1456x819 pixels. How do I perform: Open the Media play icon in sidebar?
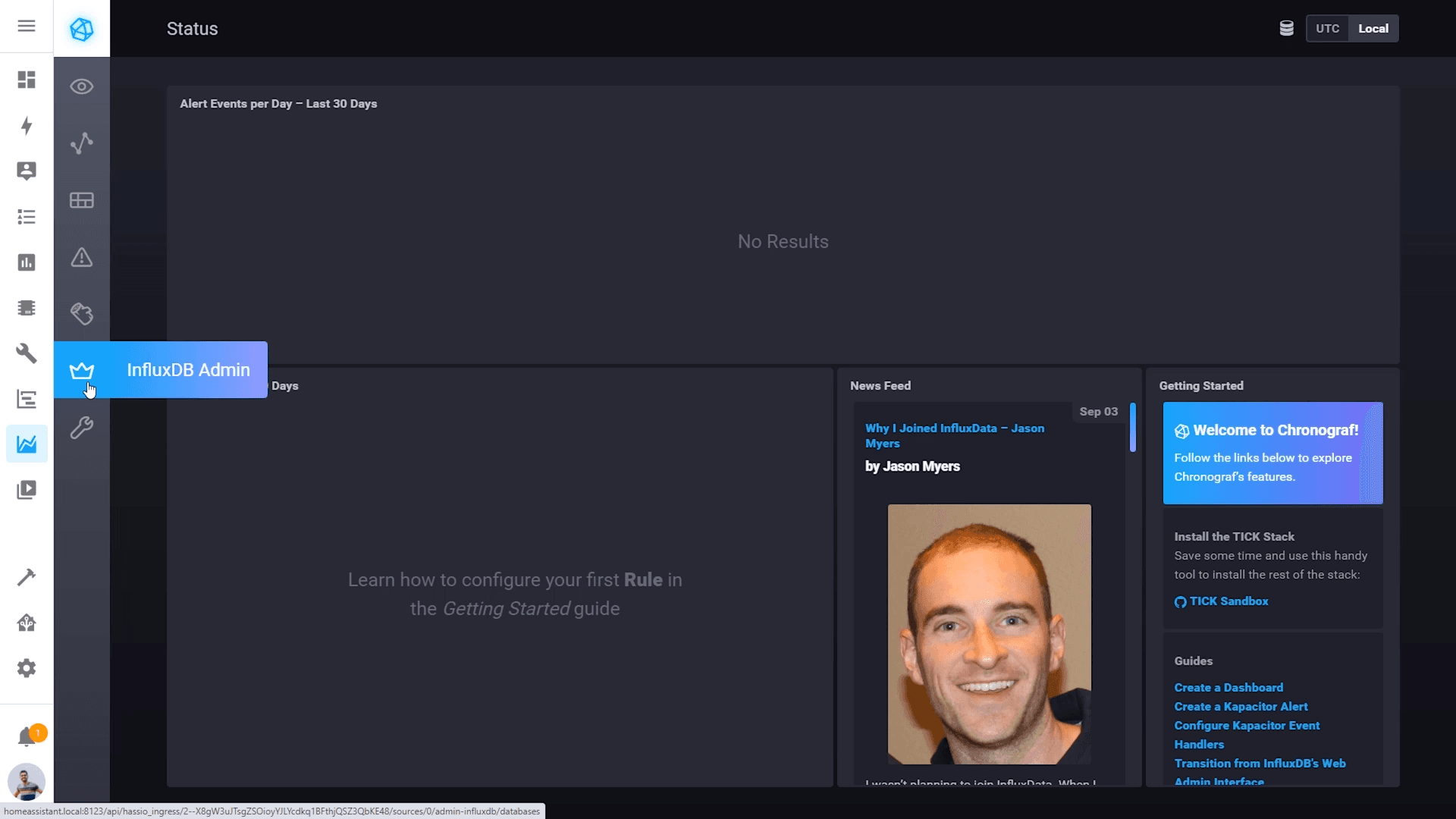27,489
